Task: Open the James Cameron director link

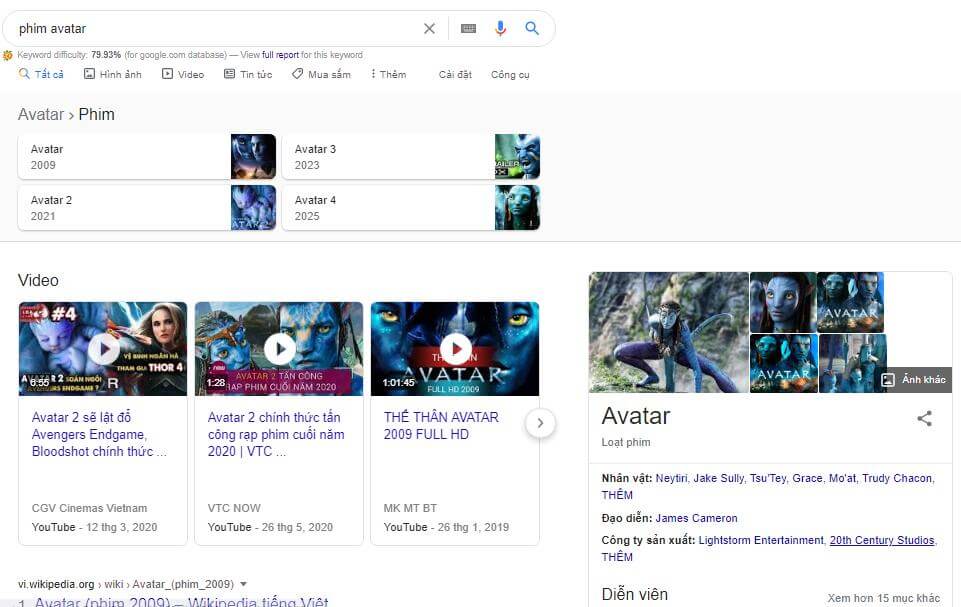Action: [x=696, y=518]
